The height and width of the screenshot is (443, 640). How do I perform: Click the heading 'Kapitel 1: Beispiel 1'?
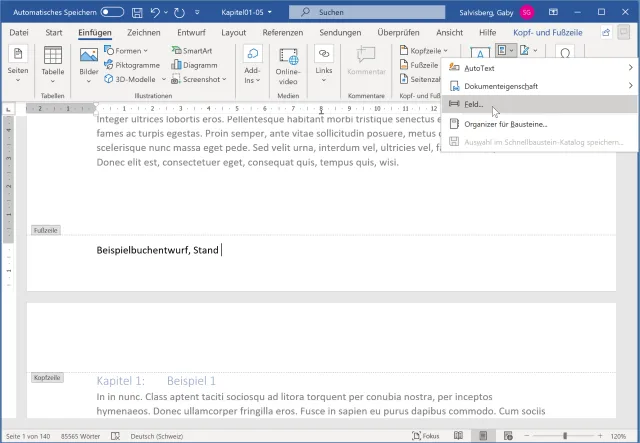point(156,381)
